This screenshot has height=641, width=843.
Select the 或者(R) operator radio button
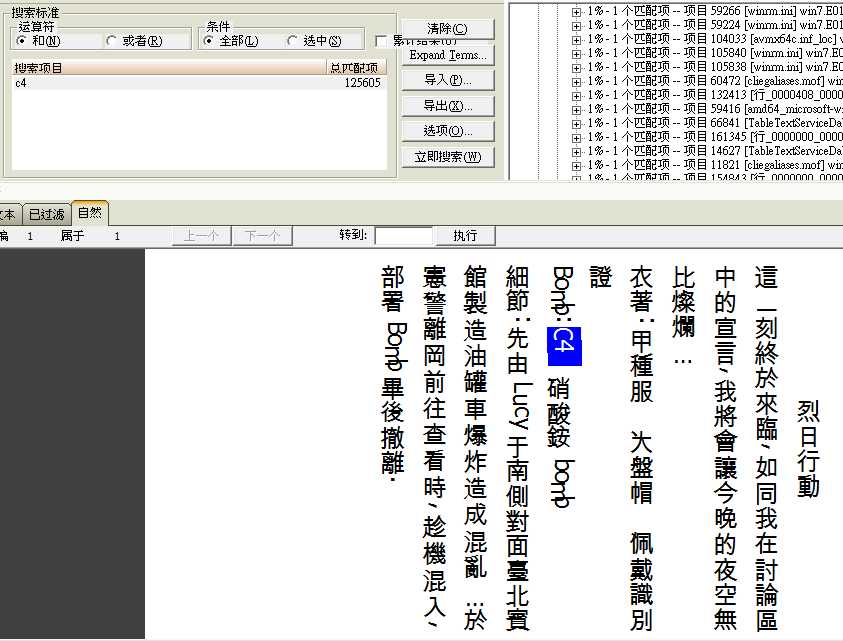(x=111, y=41)
